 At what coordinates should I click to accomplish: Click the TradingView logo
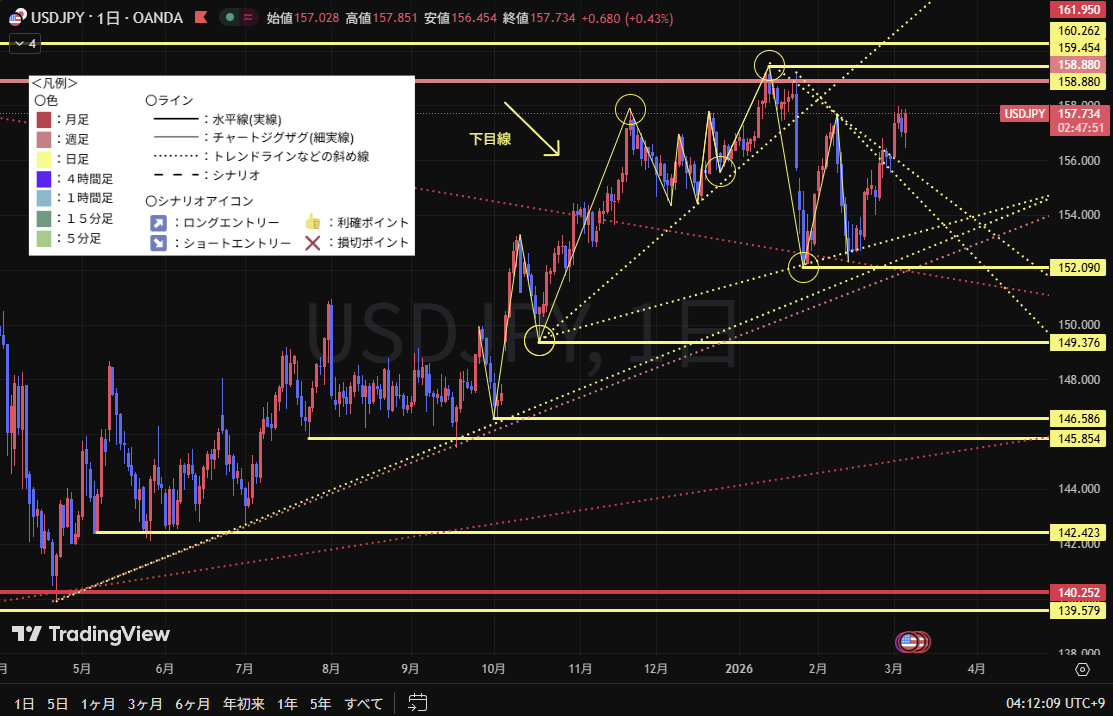pos(91,634)
